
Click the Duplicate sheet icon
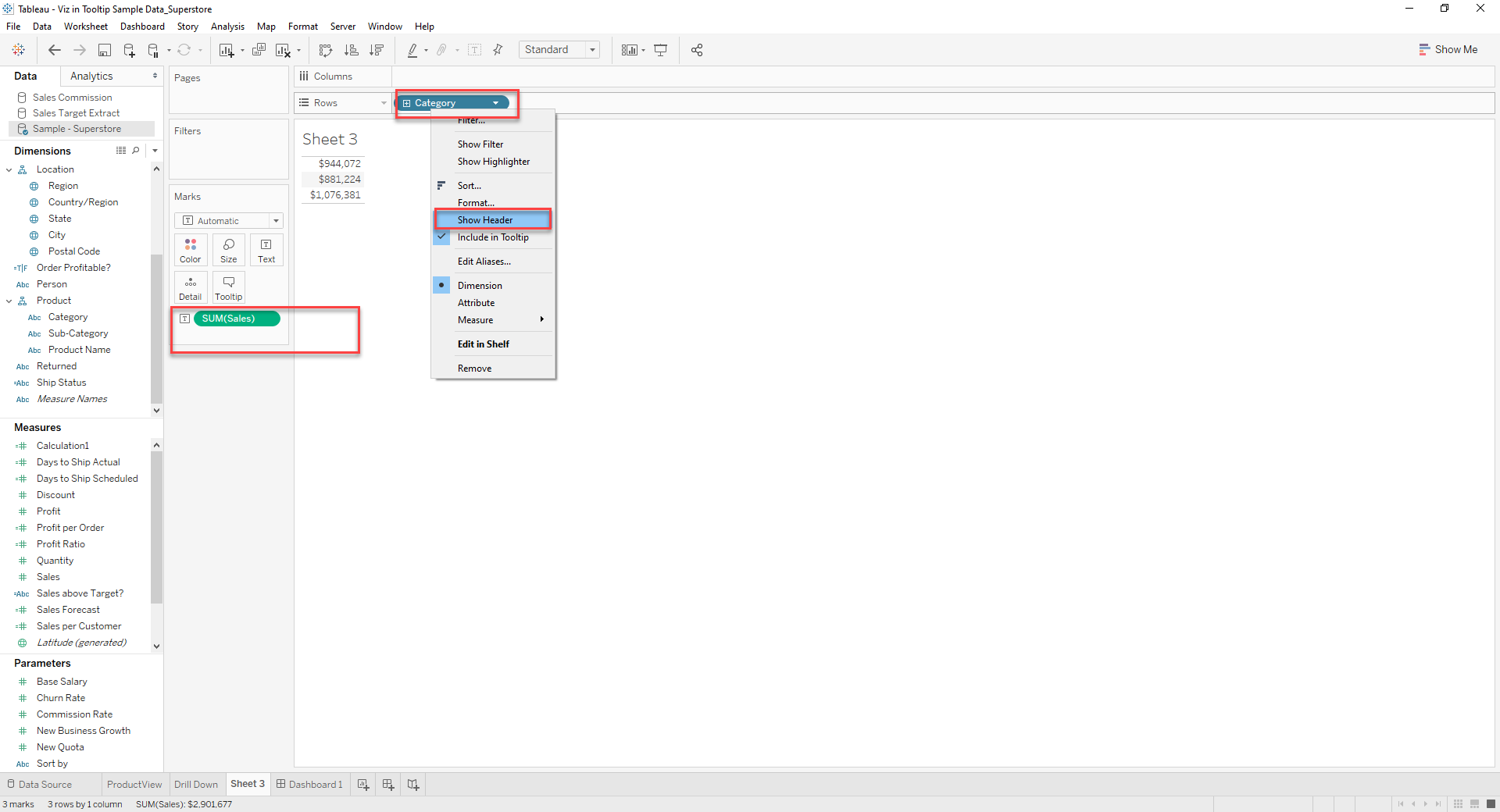259,50
